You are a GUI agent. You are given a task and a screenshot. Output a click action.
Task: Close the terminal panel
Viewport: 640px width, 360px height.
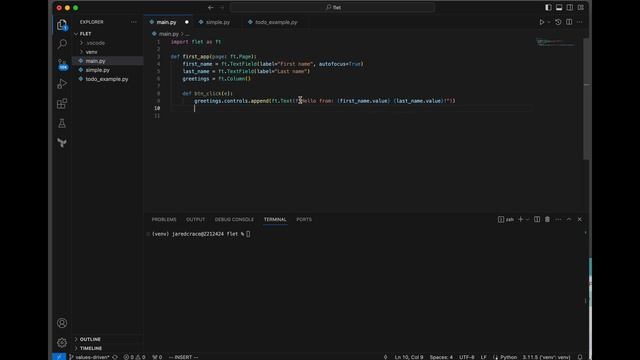pos(580,220)
